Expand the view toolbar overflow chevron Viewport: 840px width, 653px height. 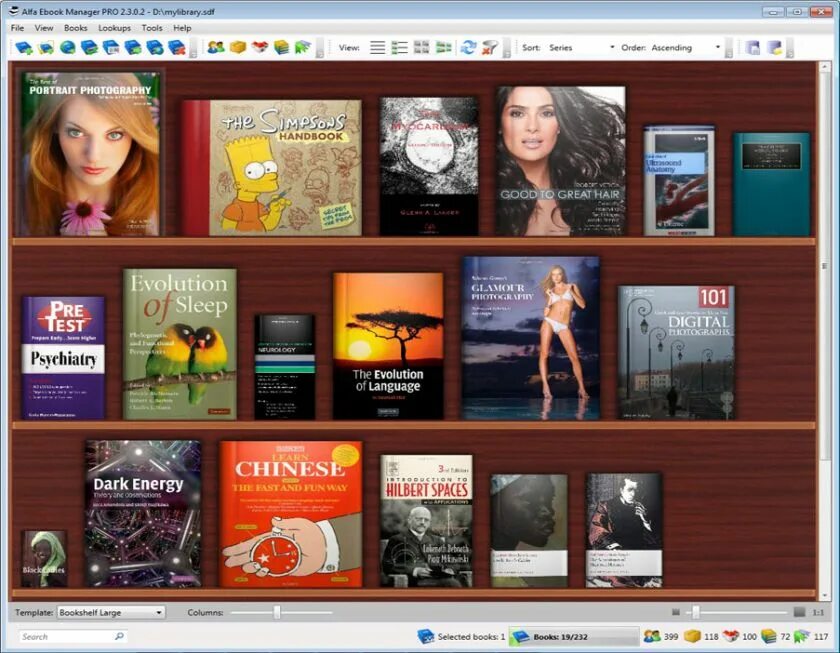506,48
